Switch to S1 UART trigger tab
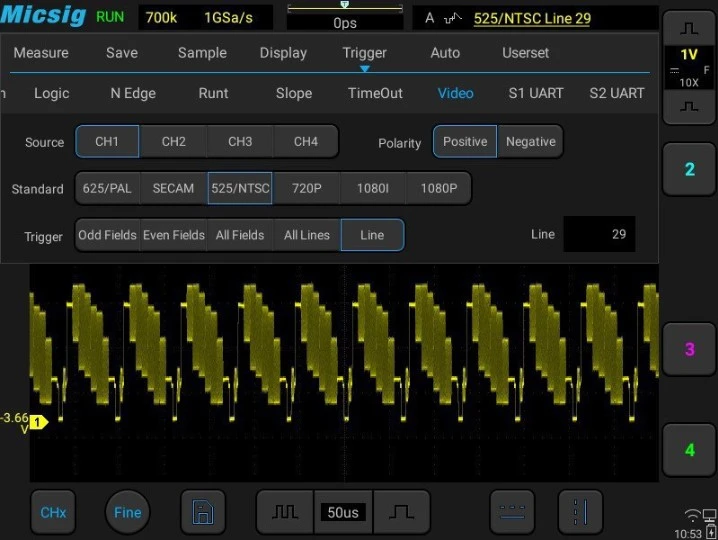The image size is (718, 540). click(x=536, y=93)
